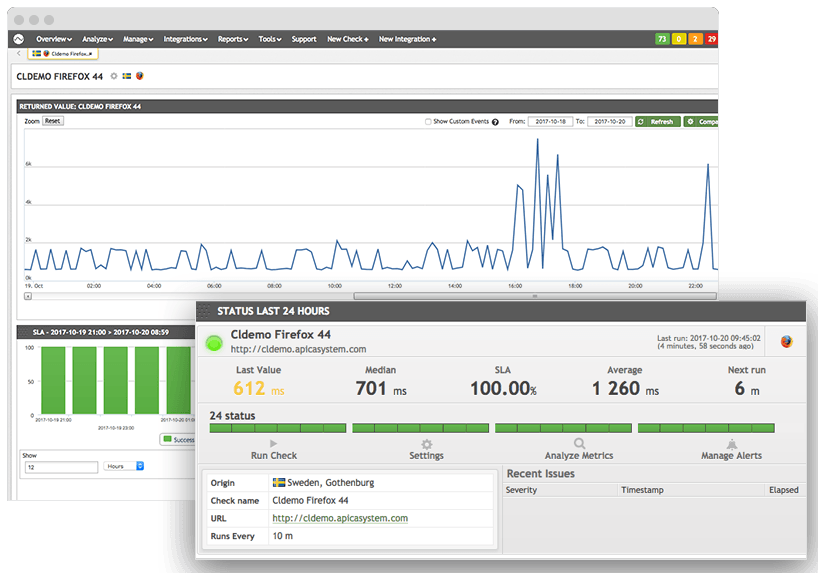Open the Support menu item
The image size is (818, 573).
[x=304, y=39]
